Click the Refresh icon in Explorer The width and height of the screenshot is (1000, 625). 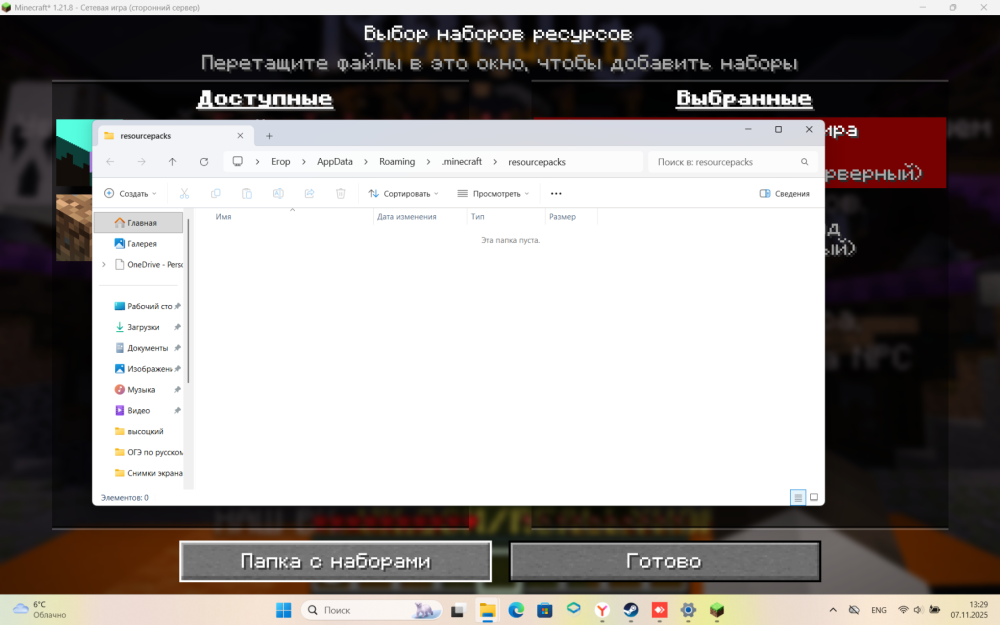point(204,162)
